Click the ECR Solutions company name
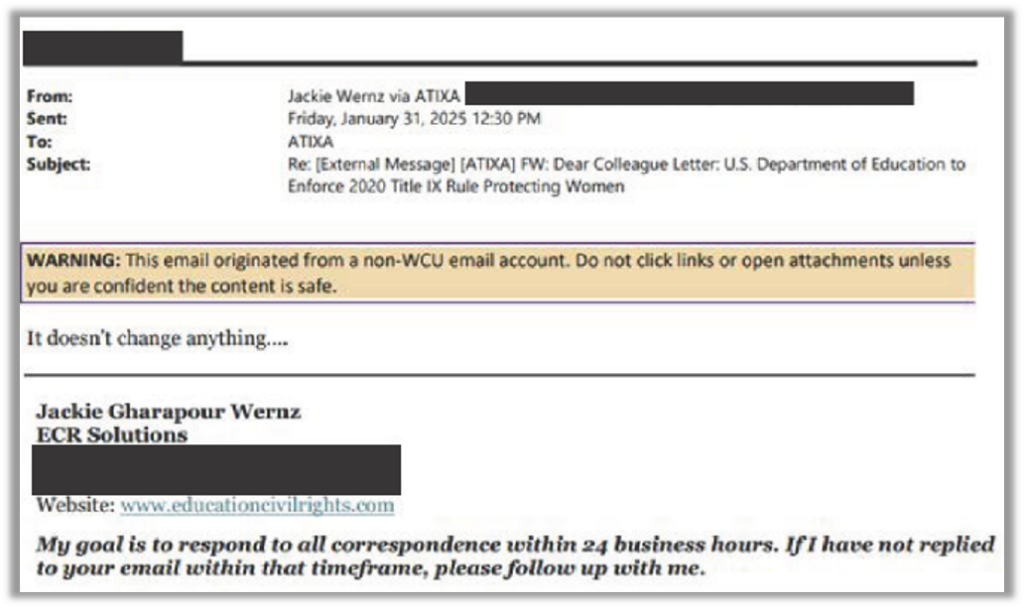Image resolution: width=1024 pixels, height=609 pixels. 112,435
